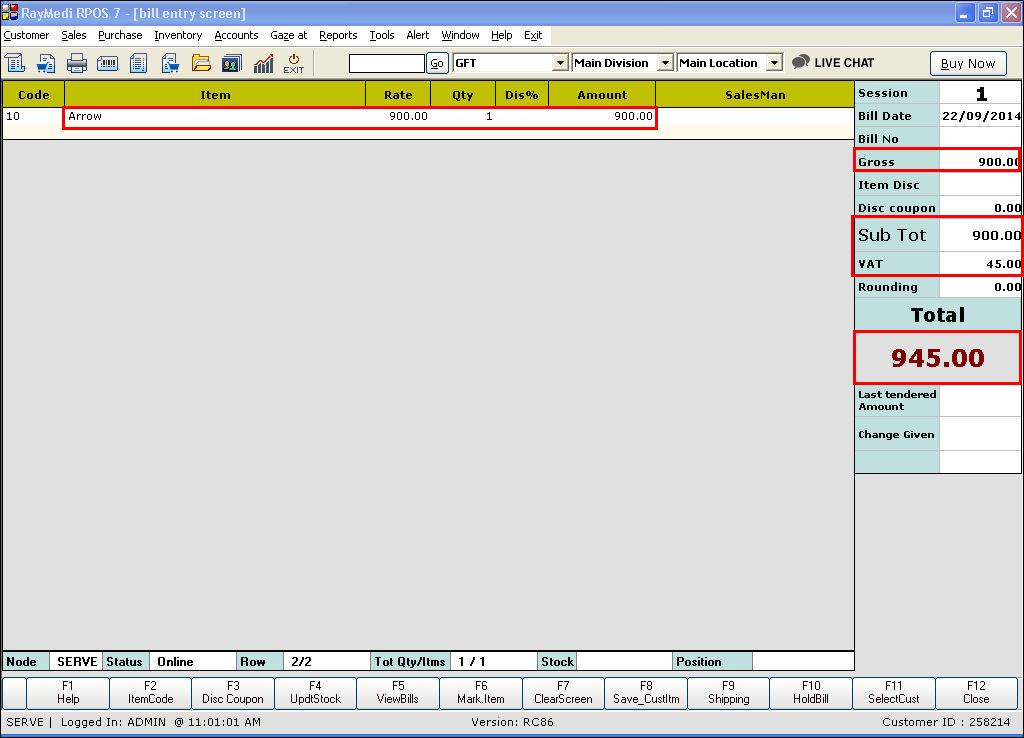1024x738 pixels.
Task: Click the search input field beside Go
Action: click(x=387, y=63)
